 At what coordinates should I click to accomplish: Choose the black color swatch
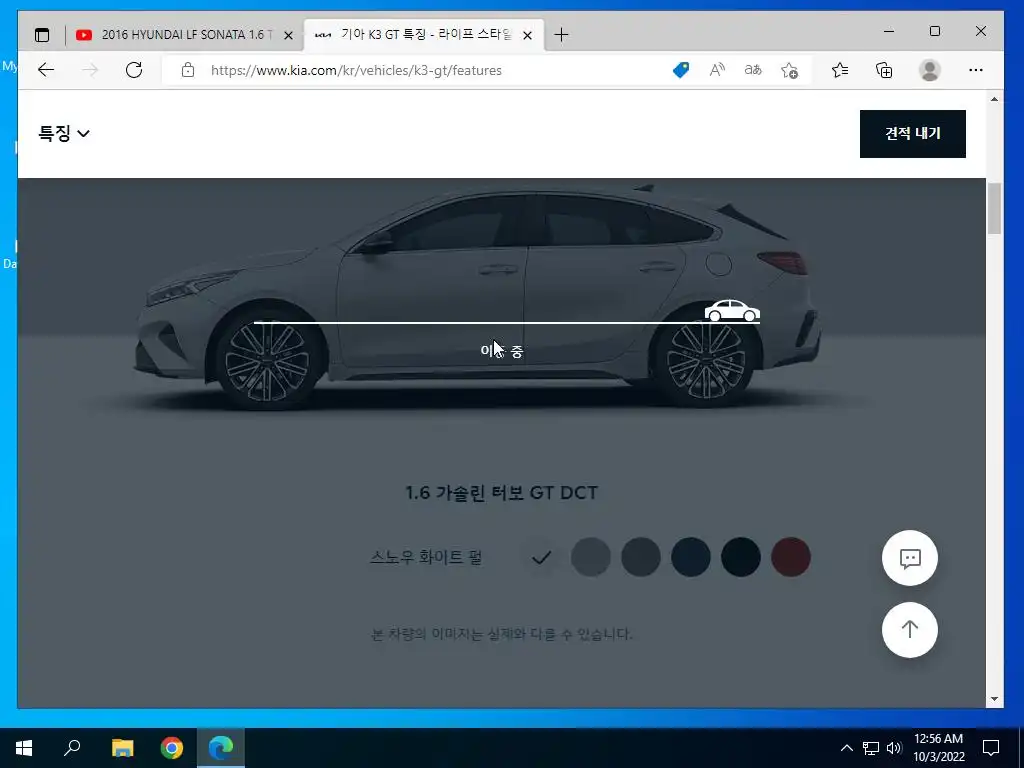[x=741, y=558]
